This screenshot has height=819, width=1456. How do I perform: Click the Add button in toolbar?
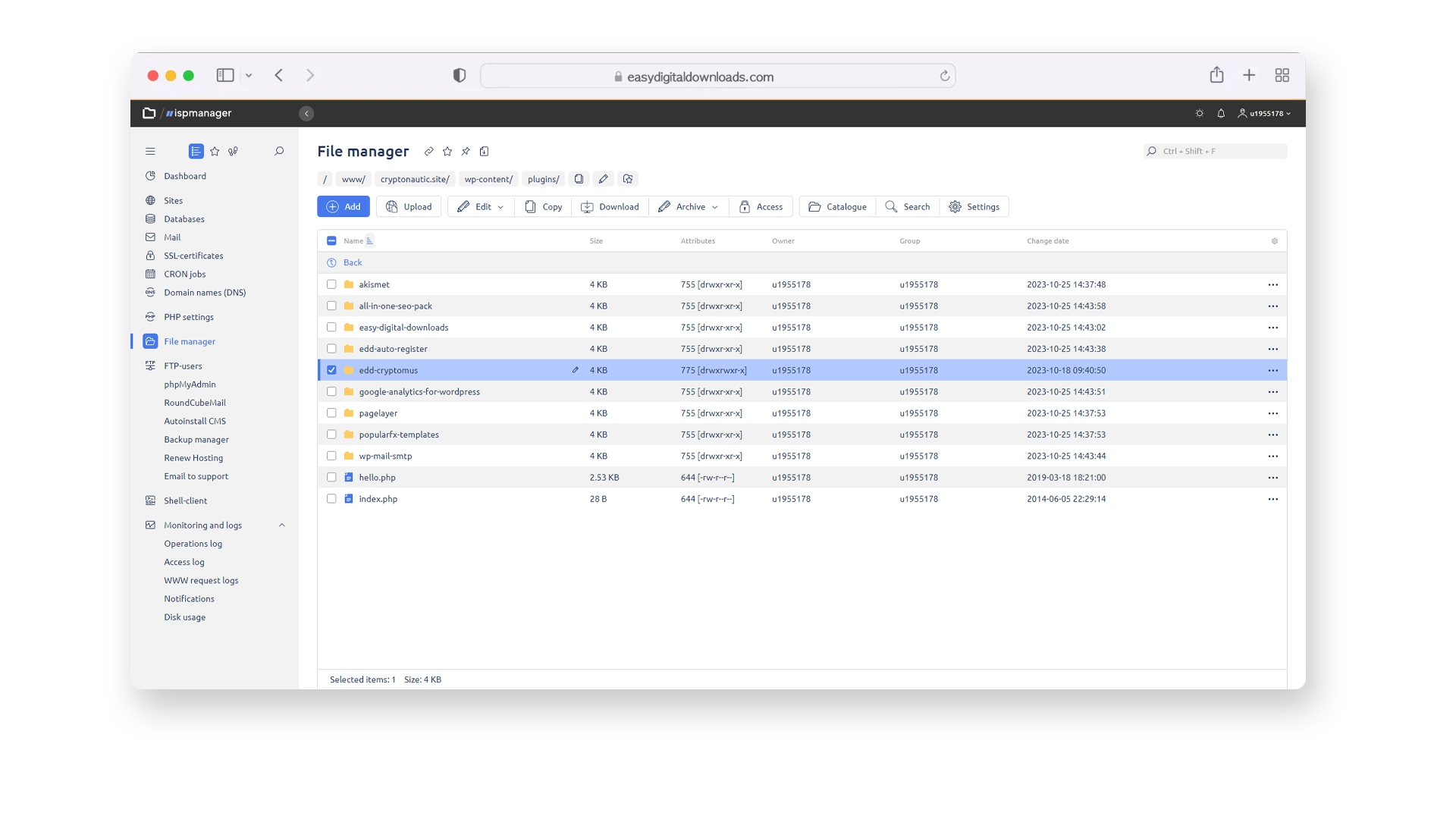pyautogui.click(x=343, y=206)
